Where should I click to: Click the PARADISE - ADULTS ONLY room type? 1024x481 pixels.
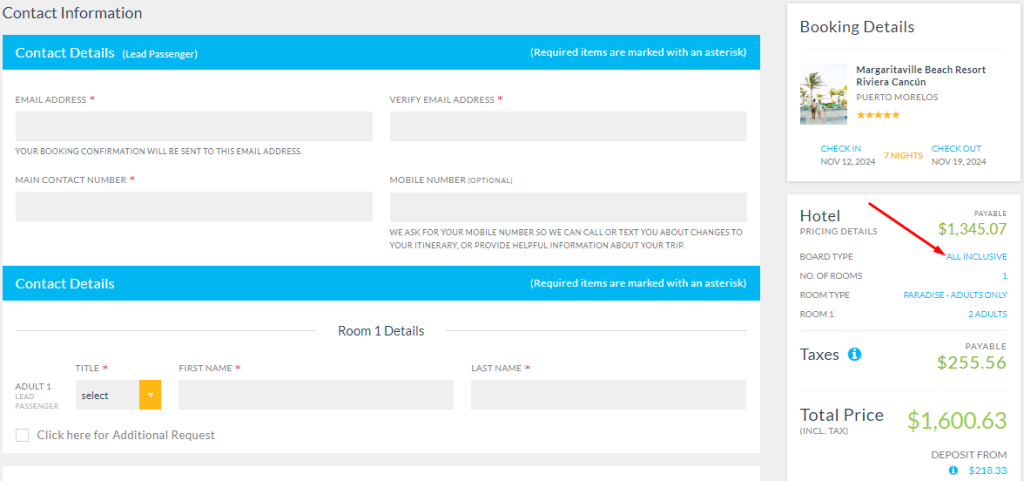955,295
